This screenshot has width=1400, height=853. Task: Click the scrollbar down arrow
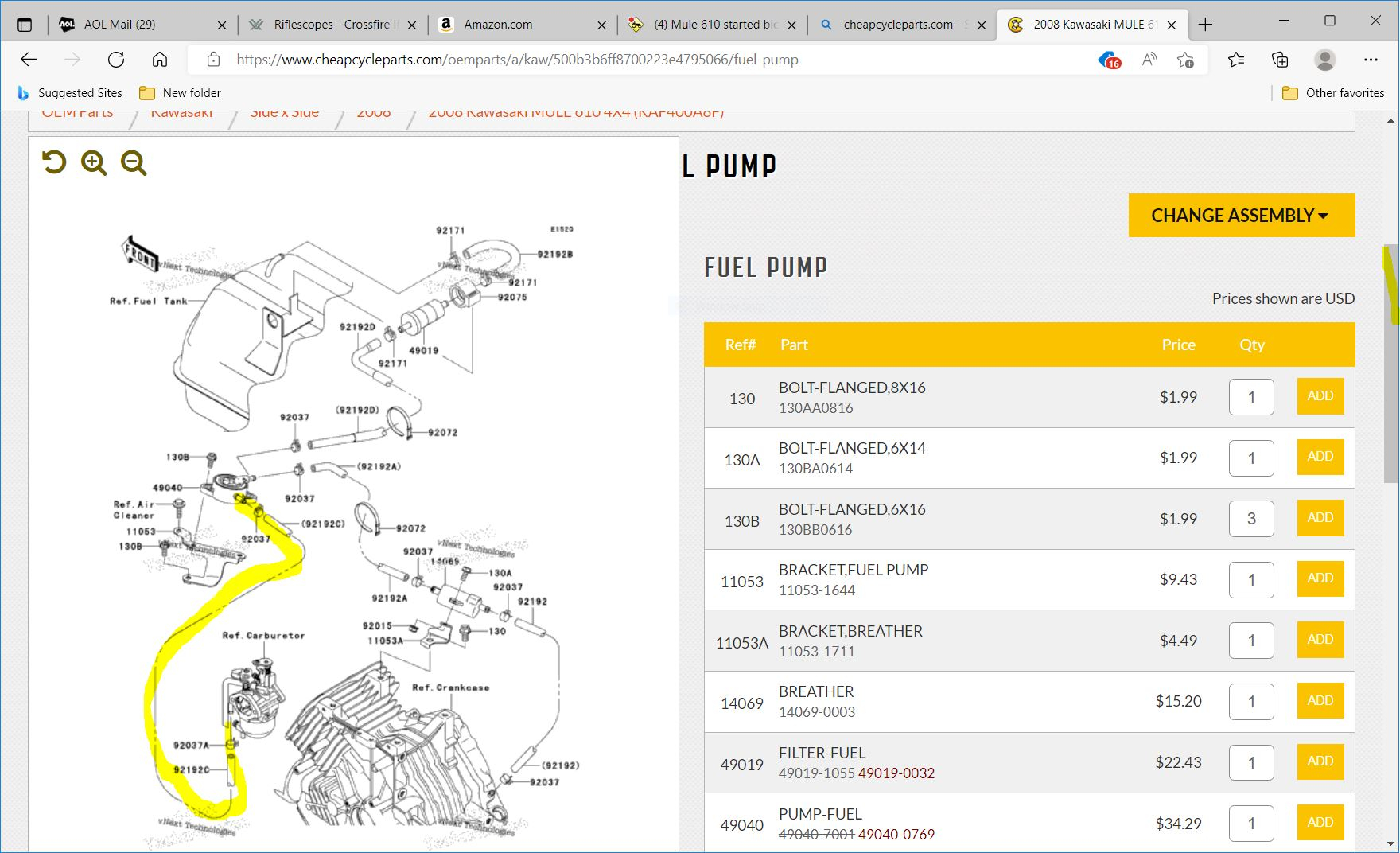coord(1391,843)
